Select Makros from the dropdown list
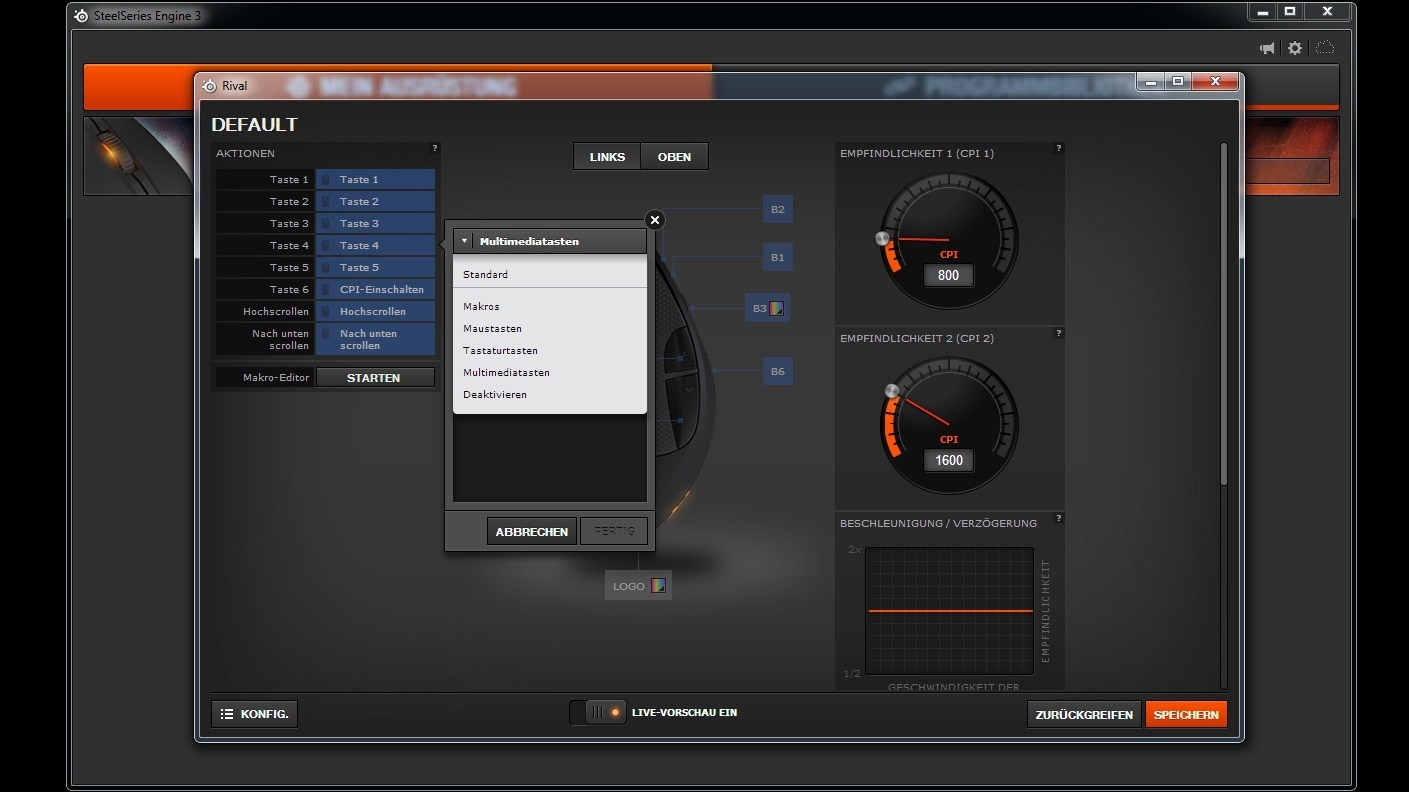This screenshot has width=1409, height=792. click(x=481, y=307)
